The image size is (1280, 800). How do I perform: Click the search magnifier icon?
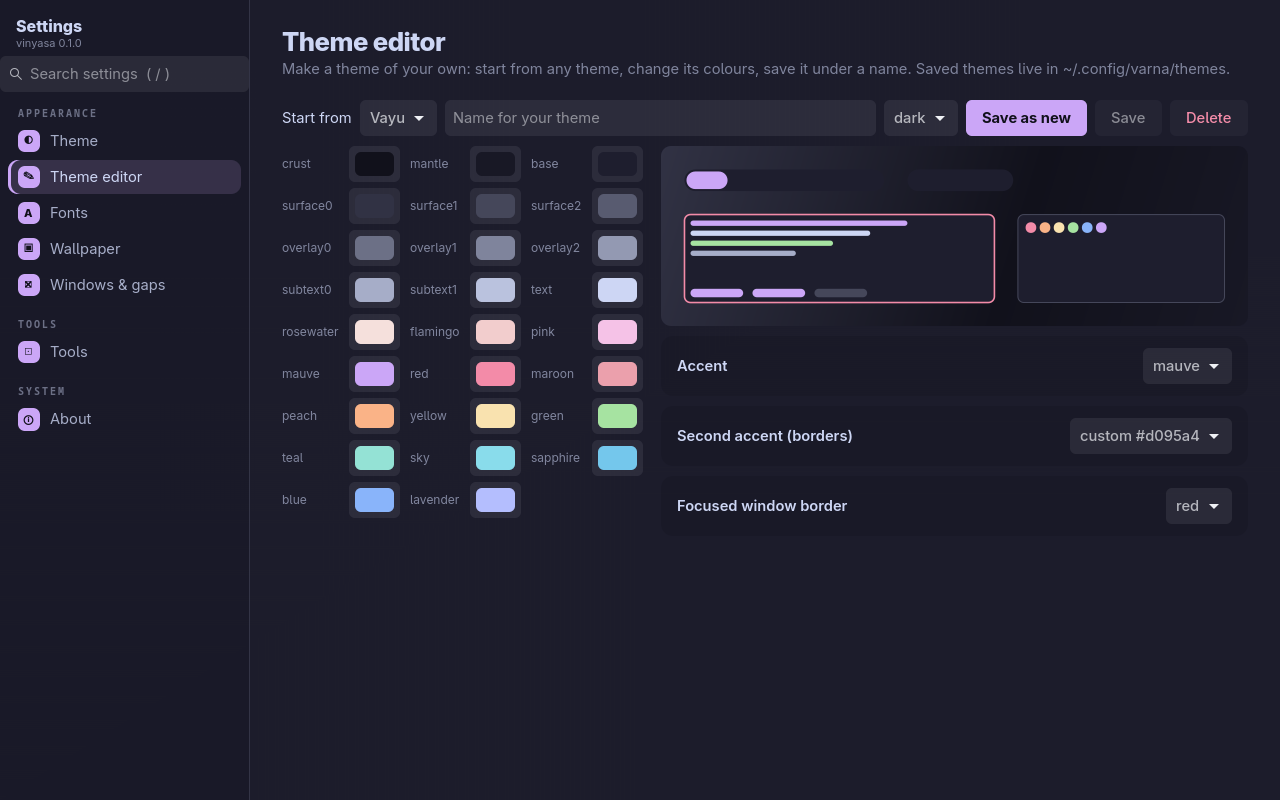pos(16,74)
